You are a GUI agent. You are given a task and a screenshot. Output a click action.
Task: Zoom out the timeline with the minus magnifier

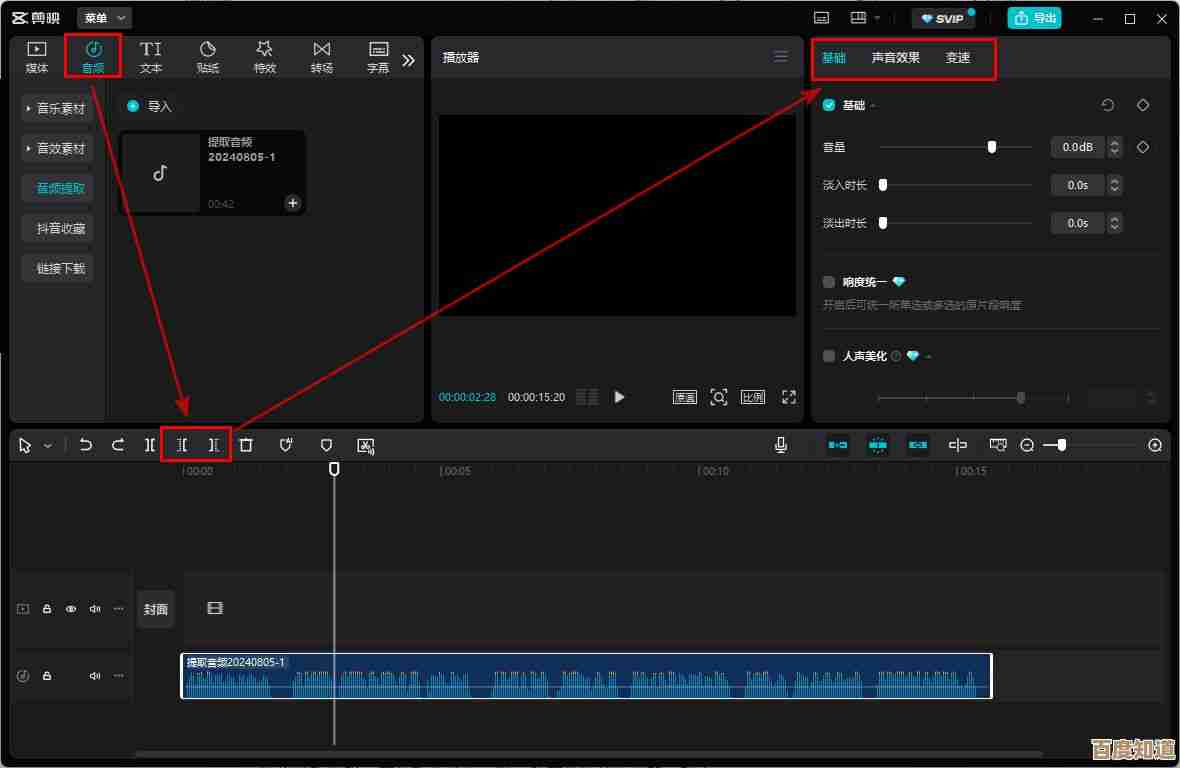coord(1027,445)
